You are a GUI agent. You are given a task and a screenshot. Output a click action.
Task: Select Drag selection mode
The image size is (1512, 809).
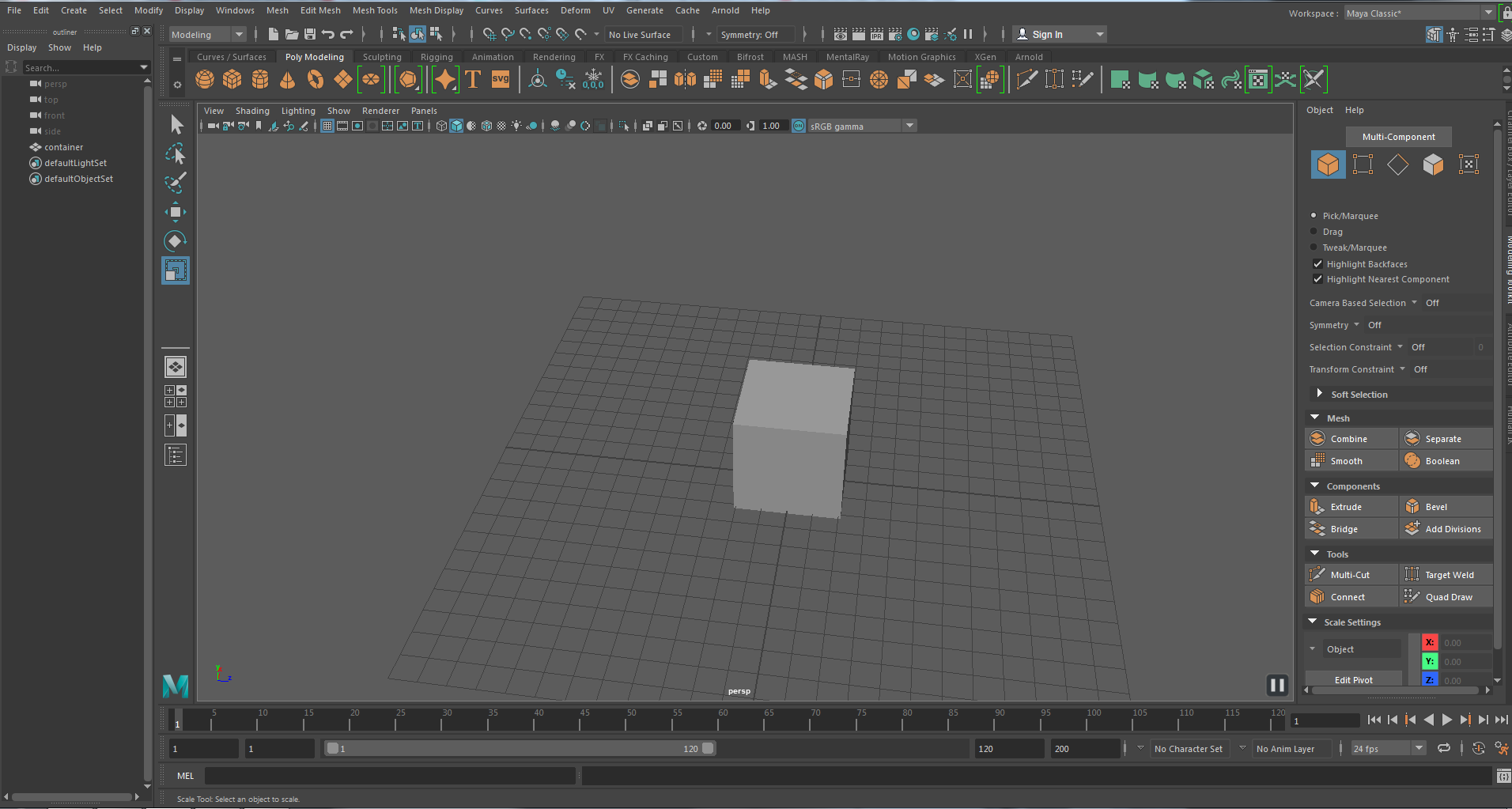point(1314,232)
